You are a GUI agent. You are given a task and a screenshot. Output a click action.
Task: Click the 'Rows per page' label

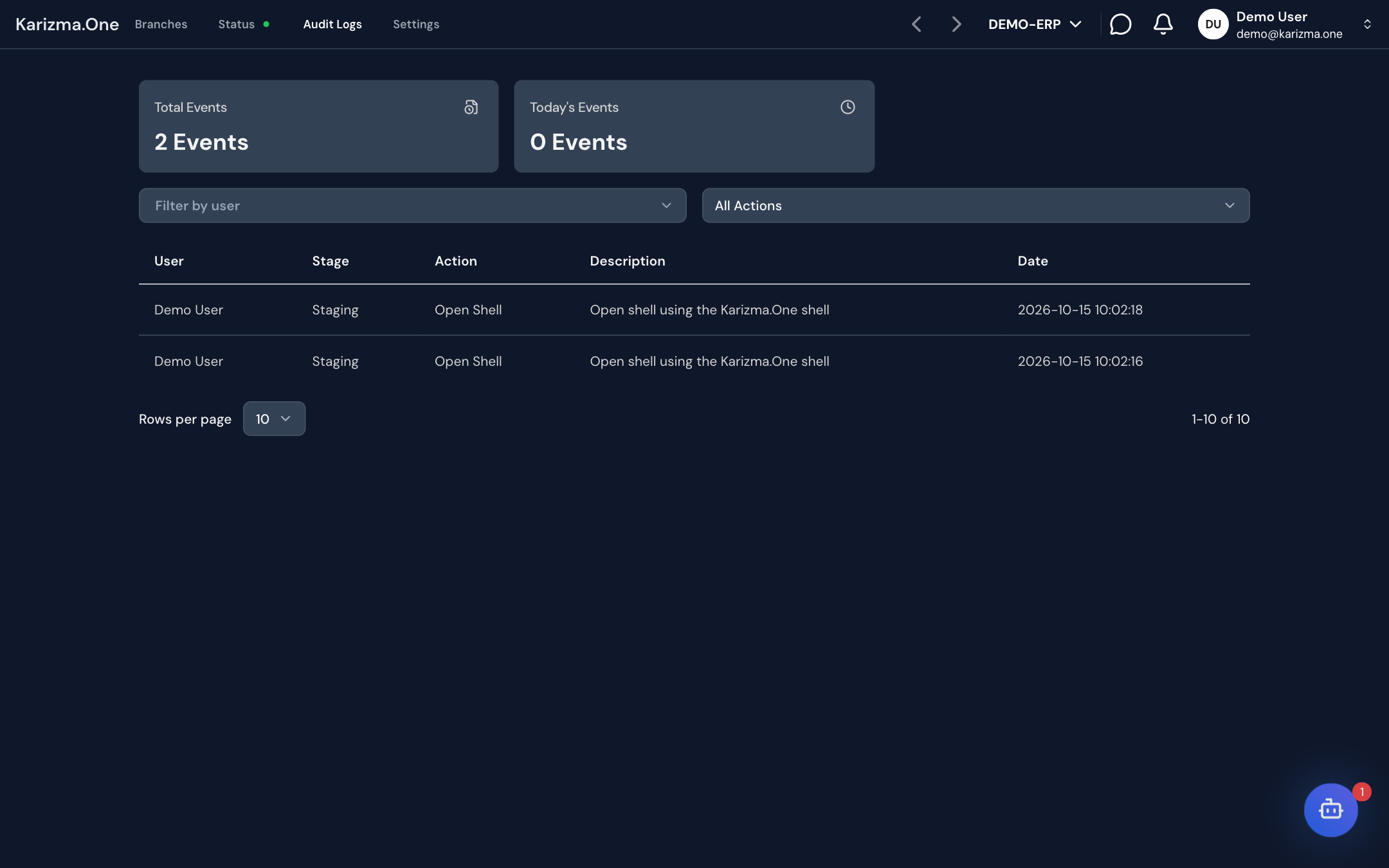pyautogui.click(x=185, y=419)
